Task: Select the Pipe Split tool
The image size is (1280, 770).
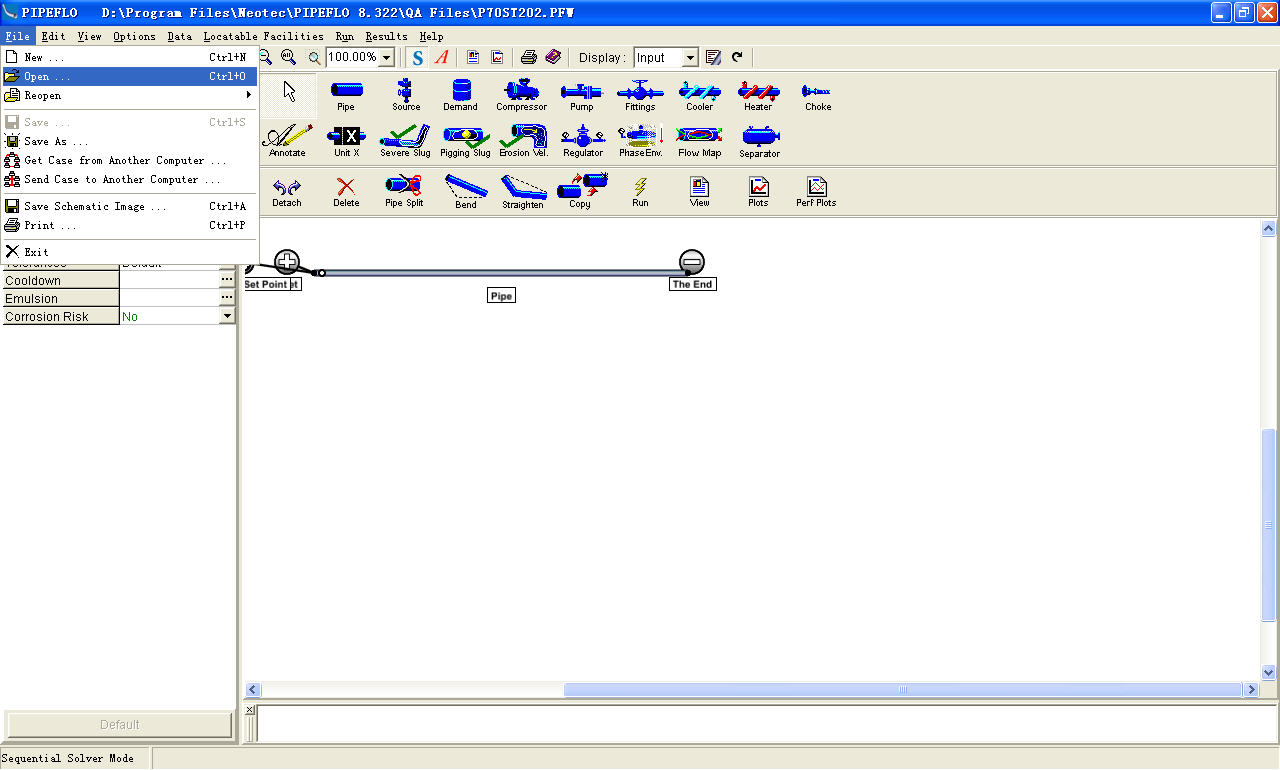Action: (404, 191)
